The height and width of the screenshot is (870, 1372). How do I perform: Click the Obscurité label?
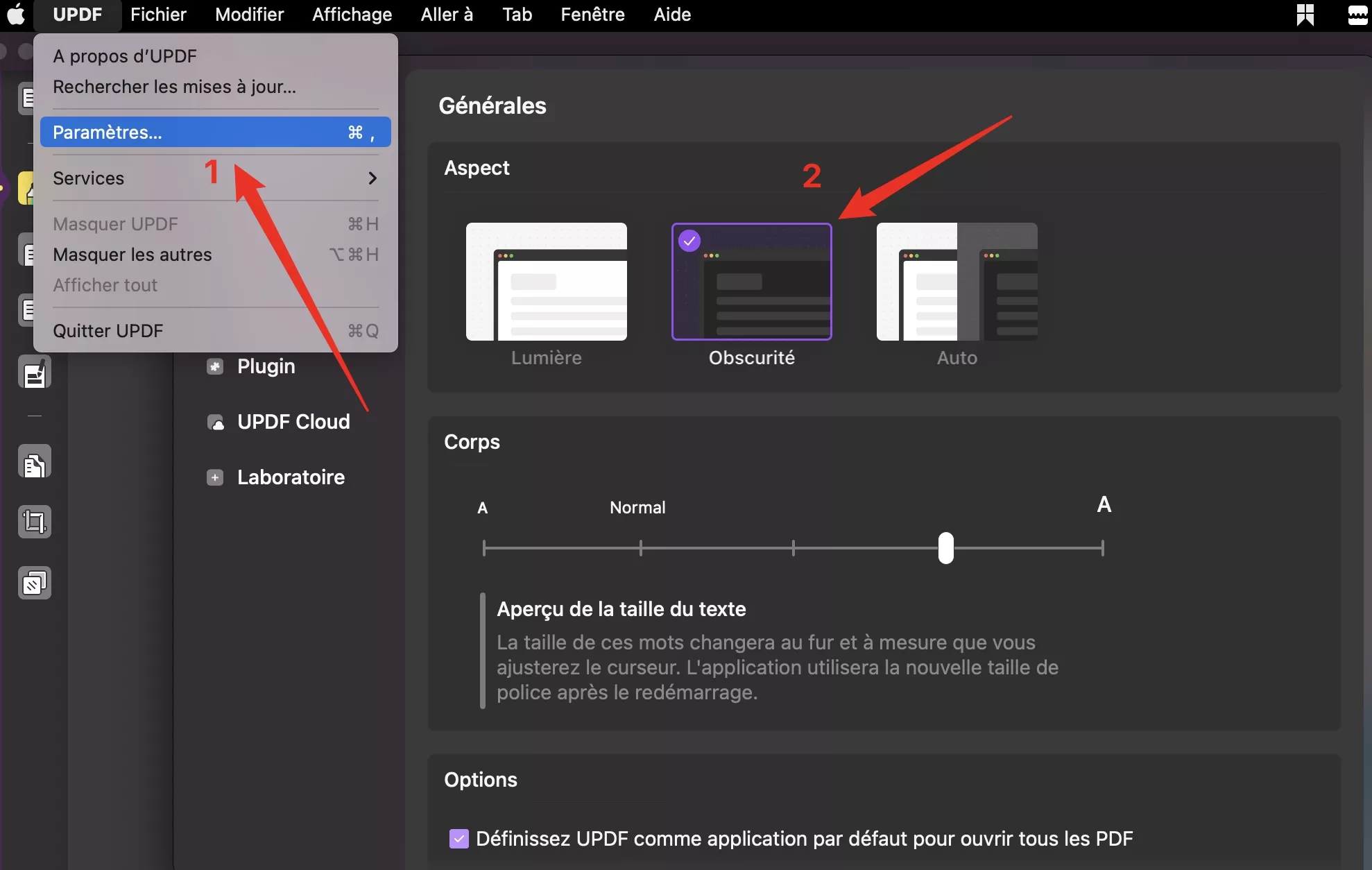[x=752, y=358]
